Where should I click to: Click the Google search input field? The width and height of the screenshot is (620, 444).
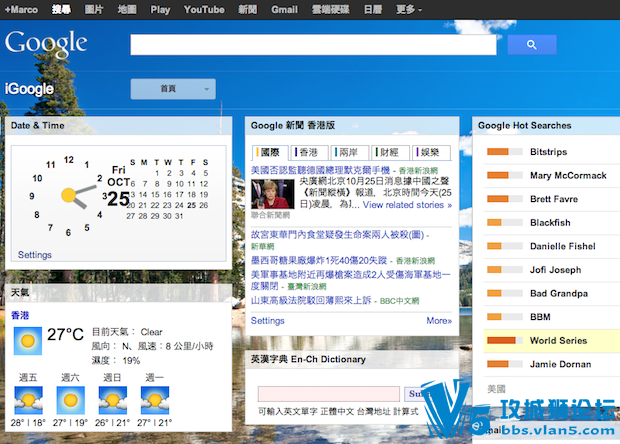313,45
